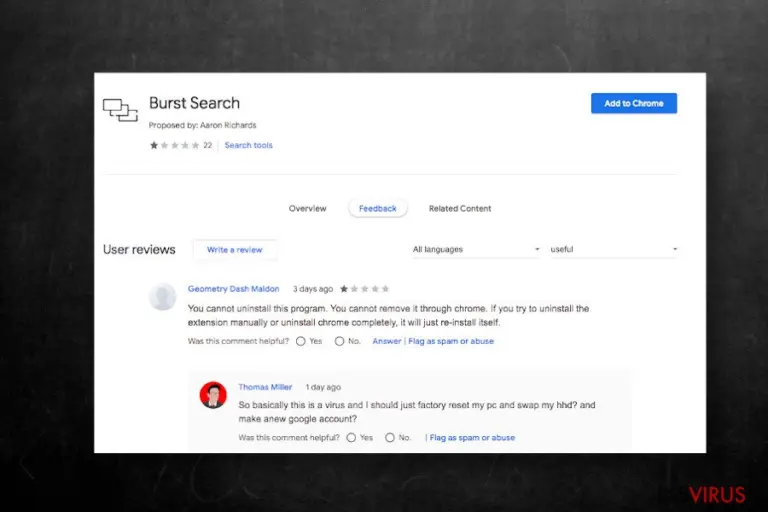Screen dimensions: 768x512
Task: Open Geometry Dash Maldon's profile link
Action: tap(234, 289)
